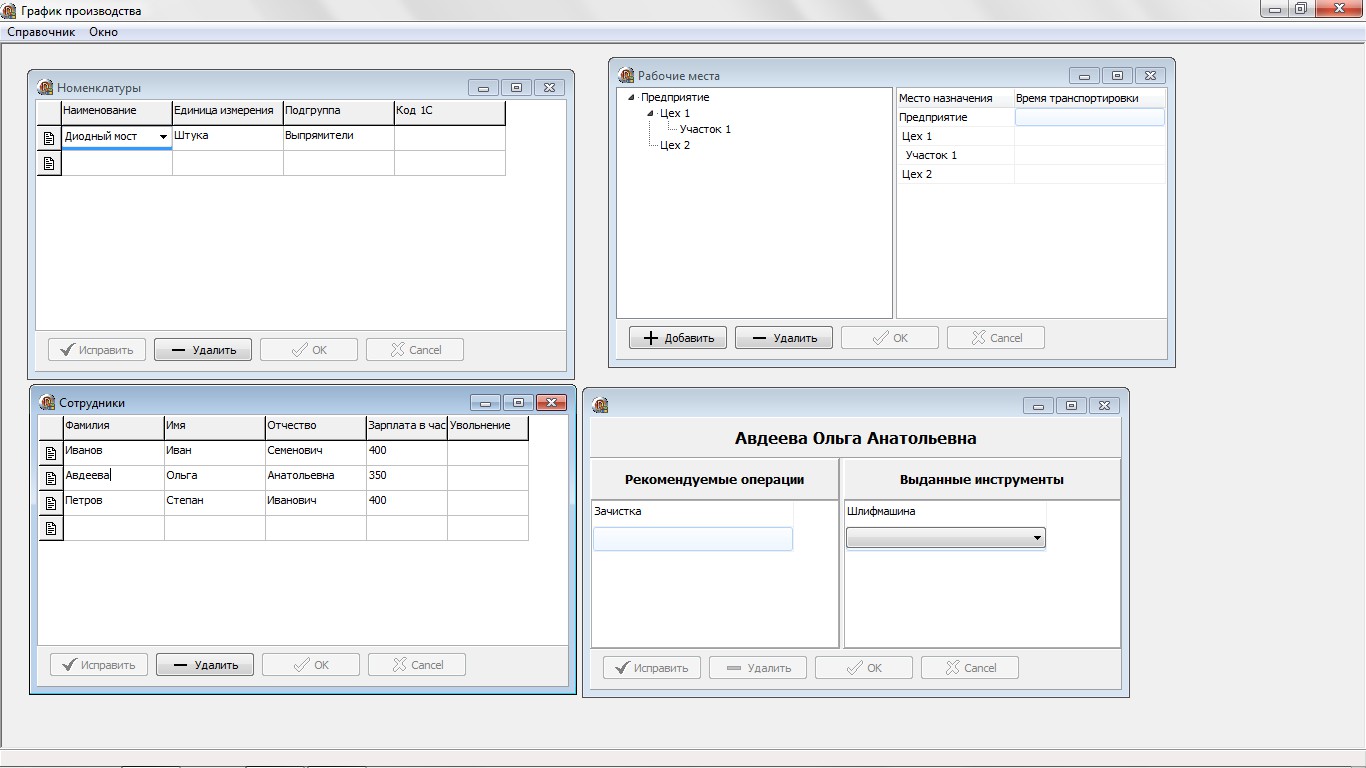Open the Справочник menu
The width and height of the screenshot is (1366, 768).
click(x=41, y=32)
